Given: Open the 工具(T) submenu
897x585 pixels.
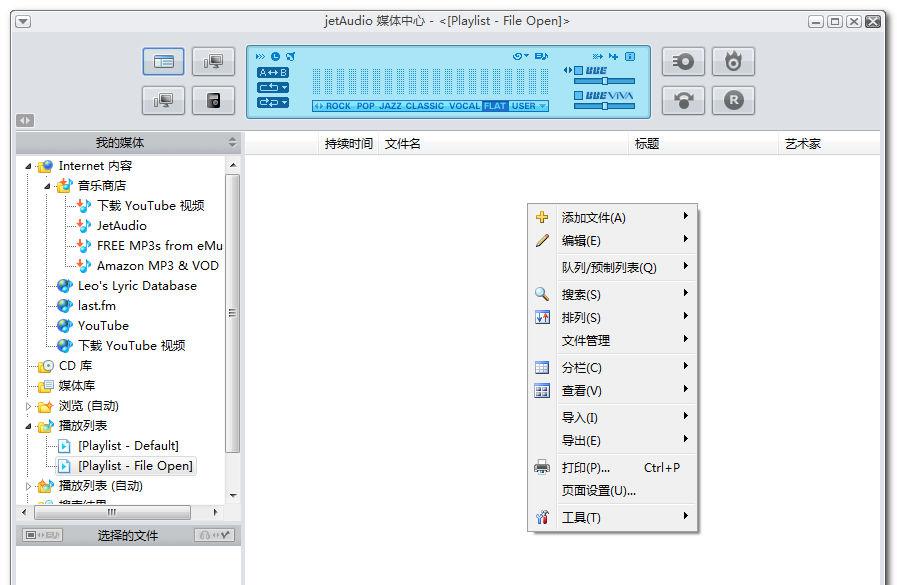Looking at the screenshot, I should tap(612, 517).
